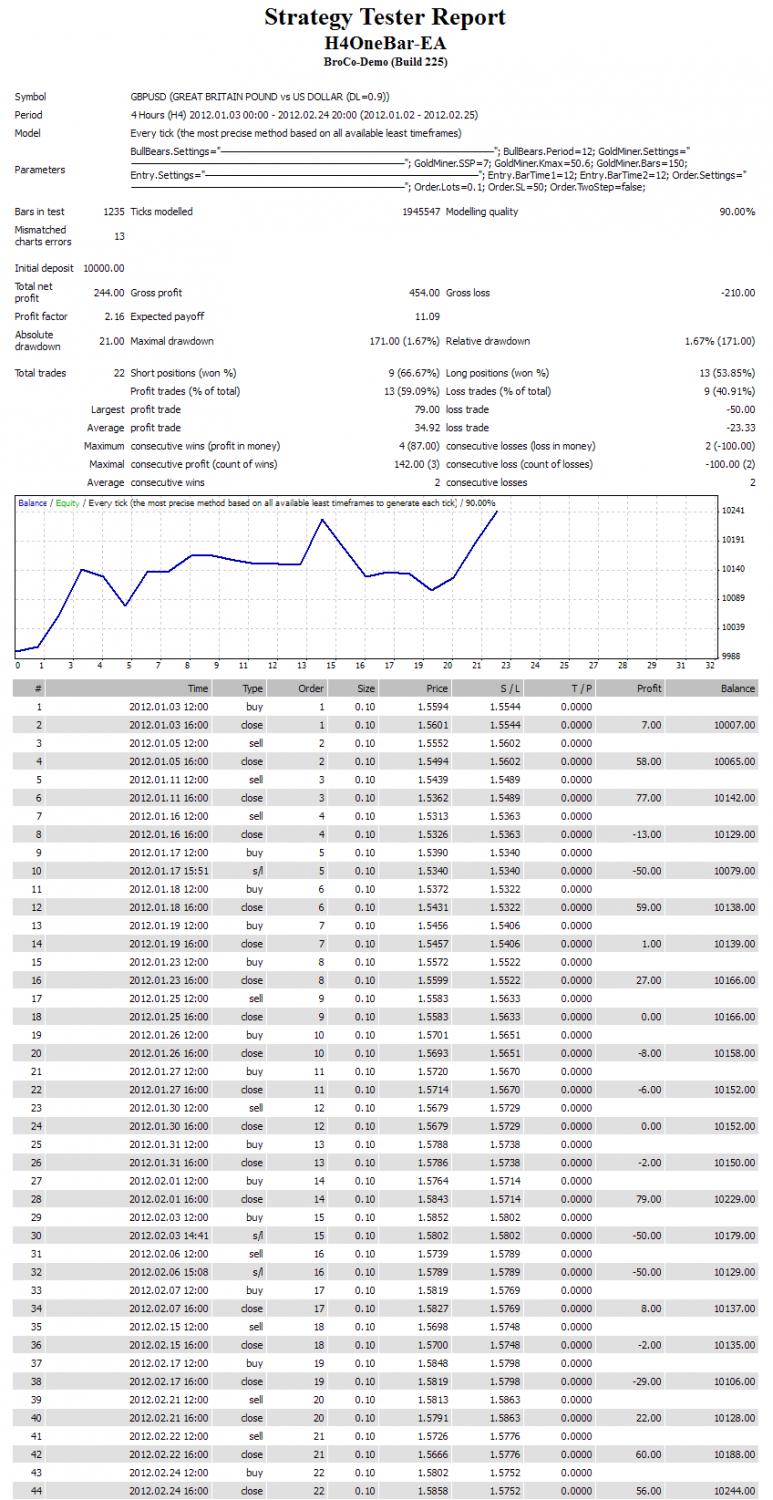Click the final balance cell 10244.00
Screen dimensions: 773x1500
coord(736,1491)
